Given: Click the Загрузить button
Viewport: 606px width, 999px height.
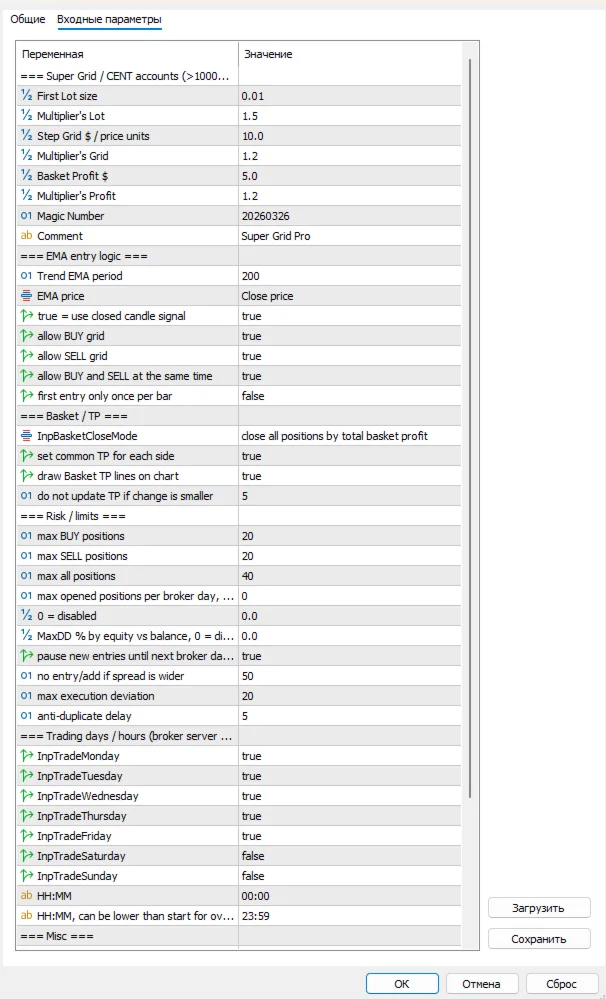Looking at the screenshot, I should pos(539,908).
